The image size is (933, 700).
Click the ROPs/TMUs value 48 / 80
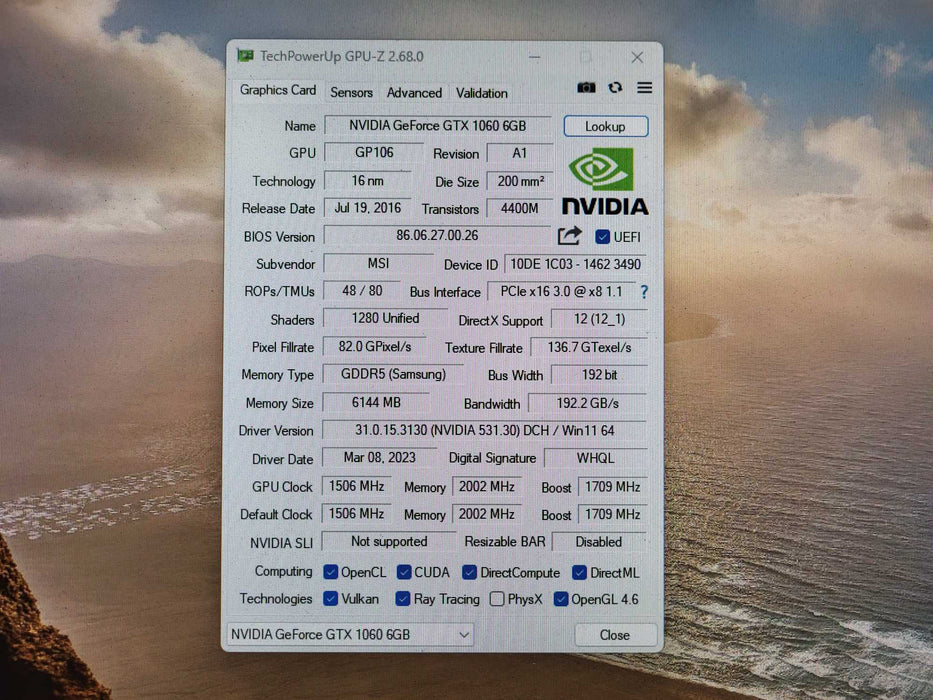[x=362, y=290]
